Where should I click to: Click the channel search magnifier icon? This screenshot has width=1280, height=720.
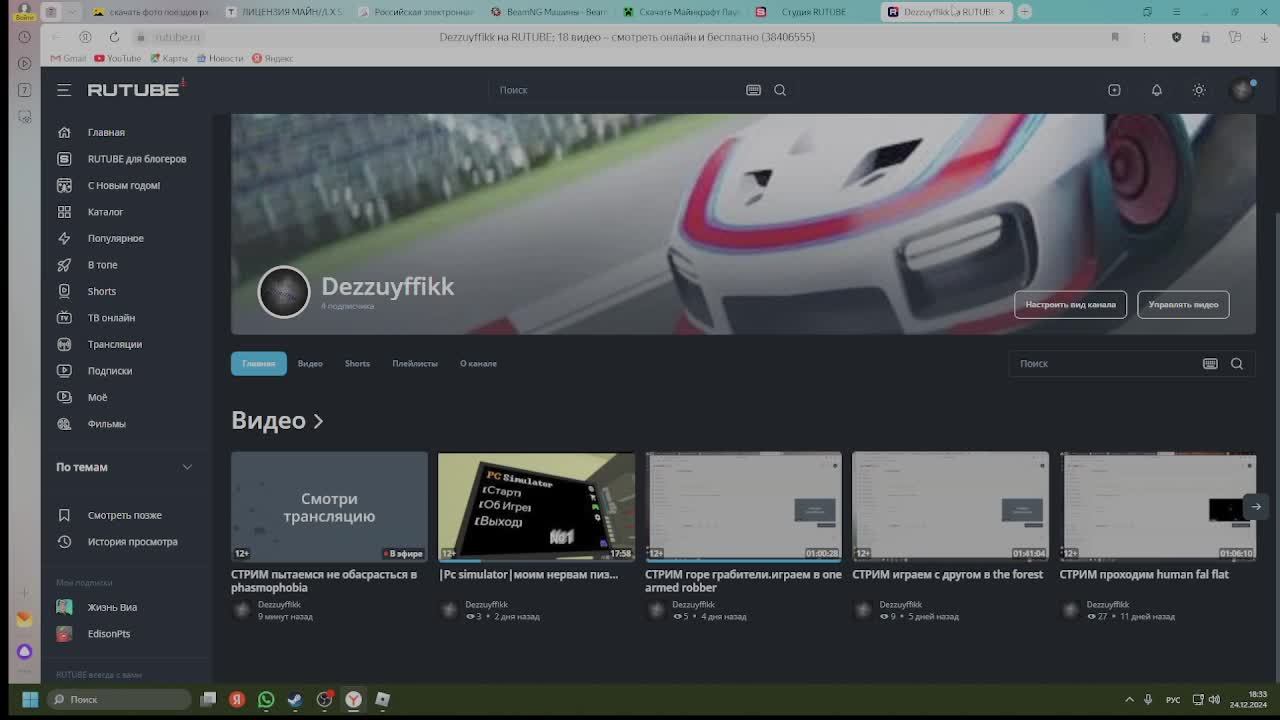click(1237, 364)
